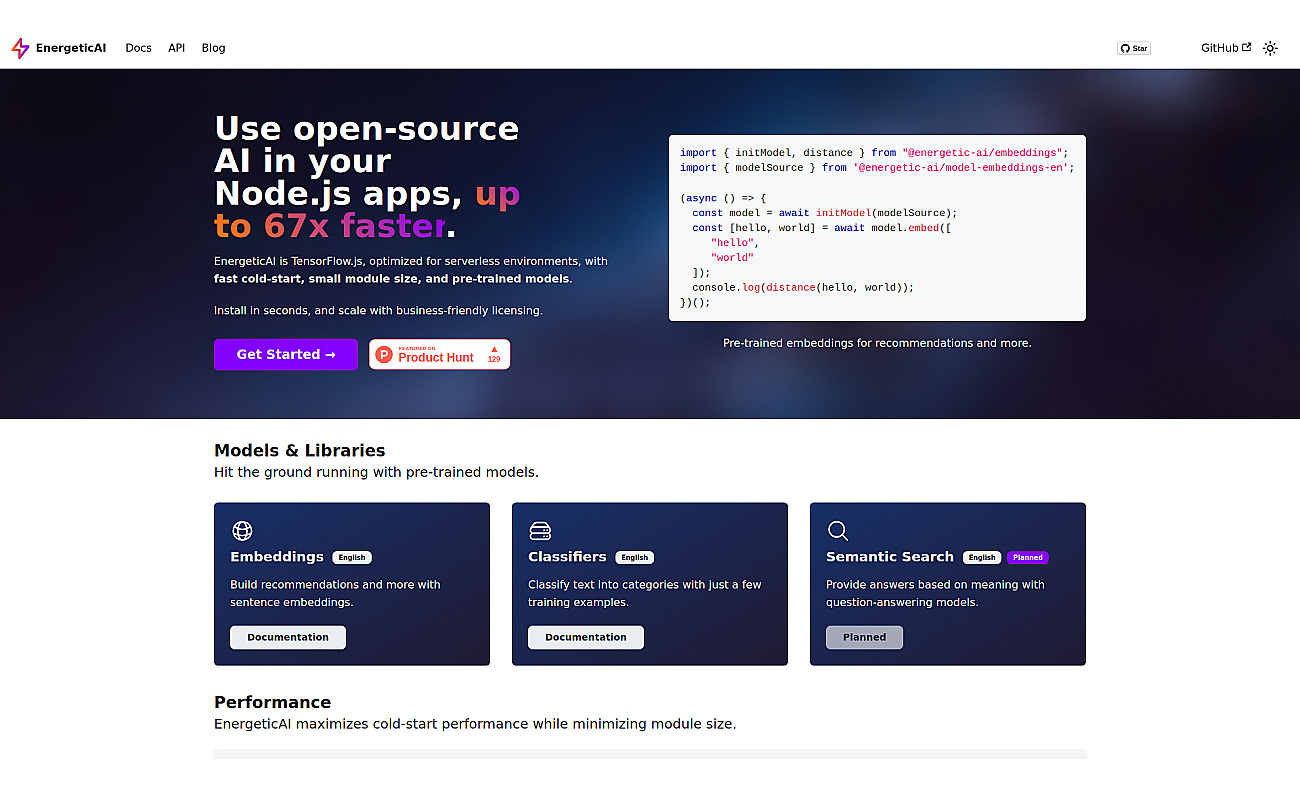Image resolution: width=1300 pixels, height=788 pixels.
Task: Click the Product Hunt upvote triangle count
Action: click(494, 354)
